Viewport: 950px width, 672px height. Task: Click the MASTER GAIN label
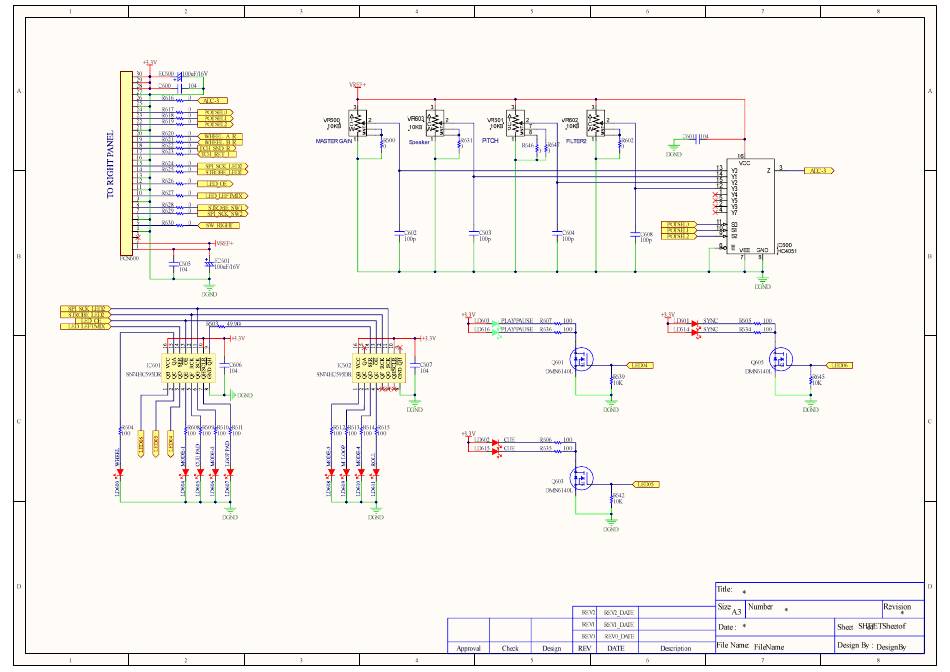(333, 141)
